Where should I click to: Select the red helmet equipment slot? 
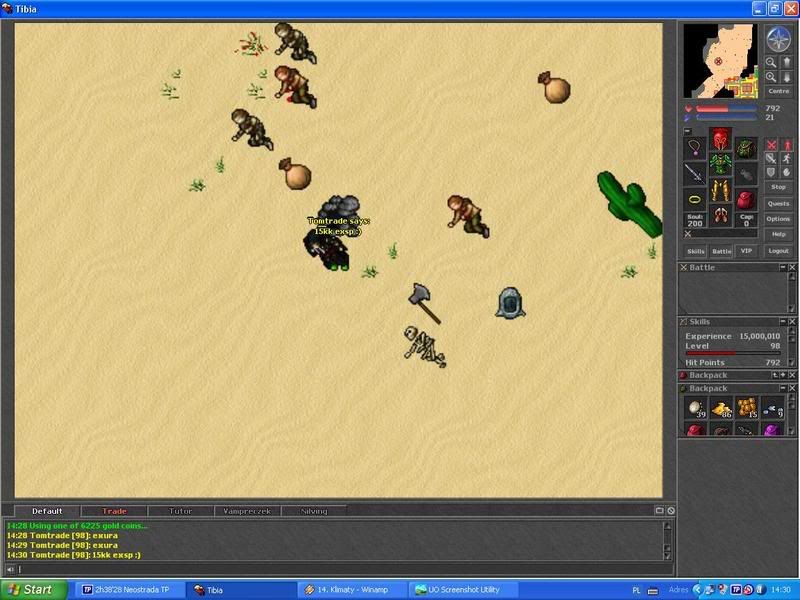click(720, 139)
